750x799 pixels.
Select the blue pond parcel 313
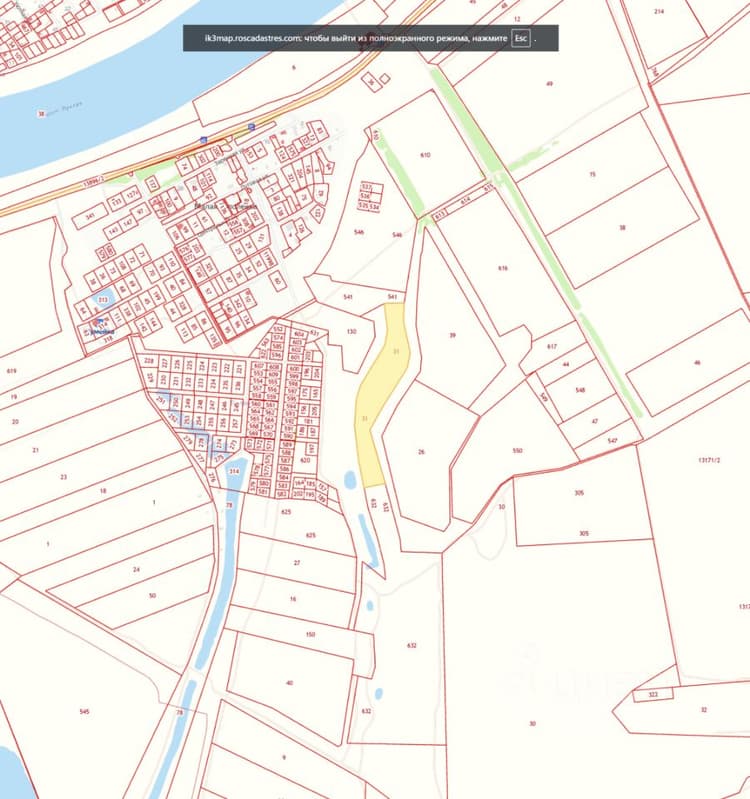click(103, 300)
